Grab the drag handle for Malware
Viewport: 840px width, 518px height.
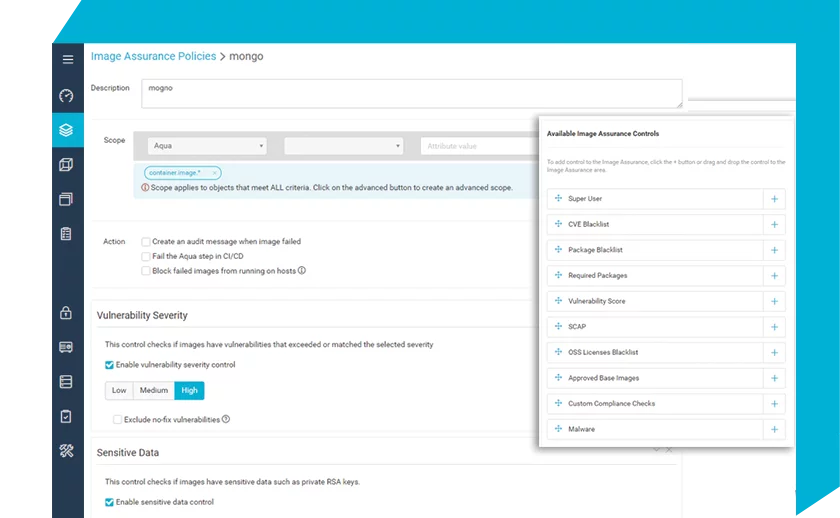tap(558, 429)
